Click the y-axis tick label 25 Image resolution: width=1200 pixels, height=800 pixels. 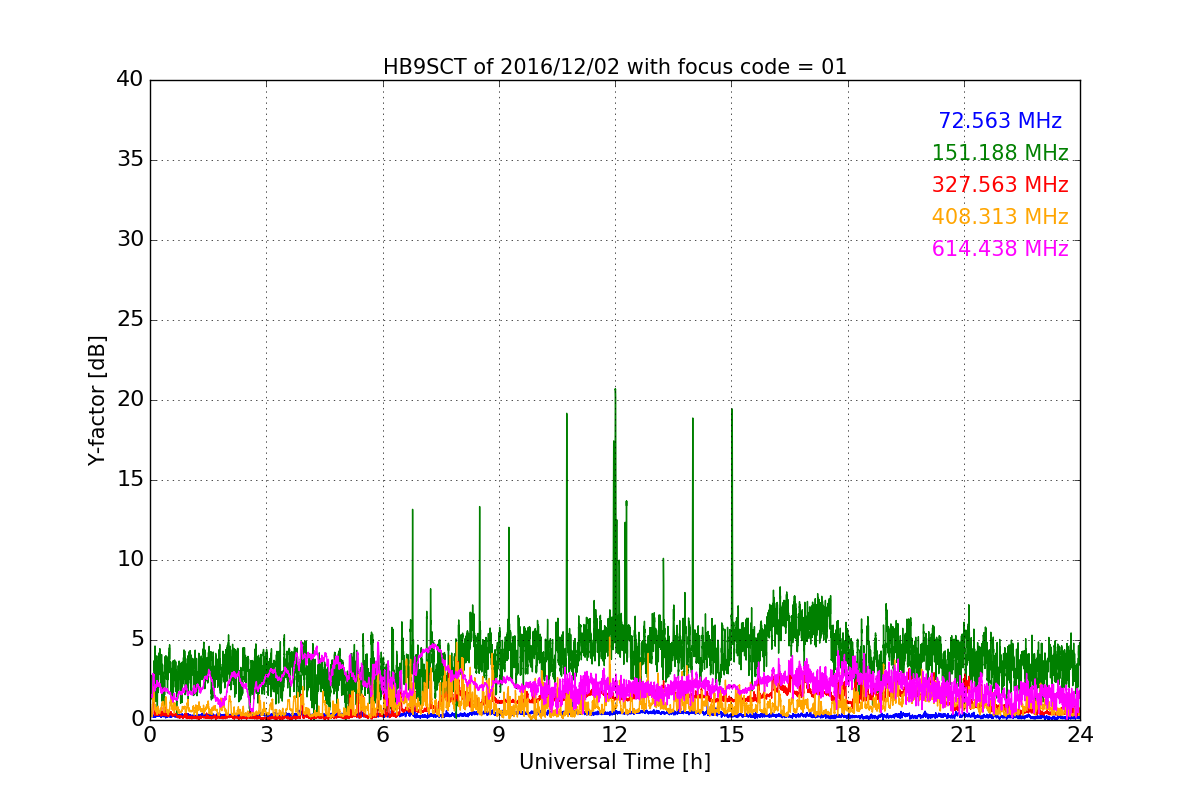130,320
